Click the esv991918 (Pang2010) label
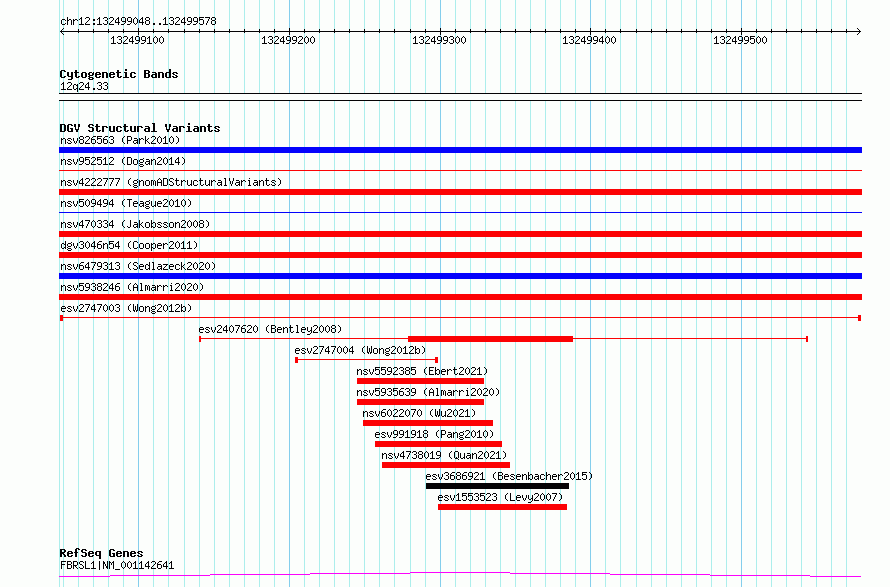Viewport: 890px width, 587px height. coord(434,434)
